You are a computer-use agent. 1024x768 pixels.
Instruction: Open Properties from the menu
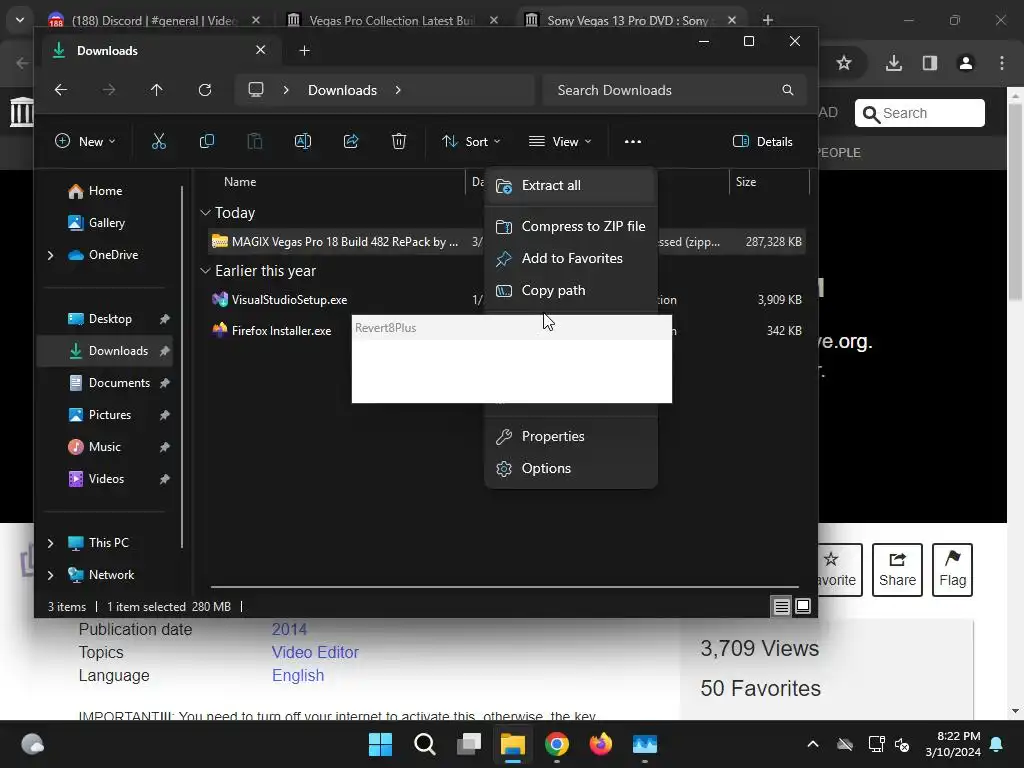[571, 436]
